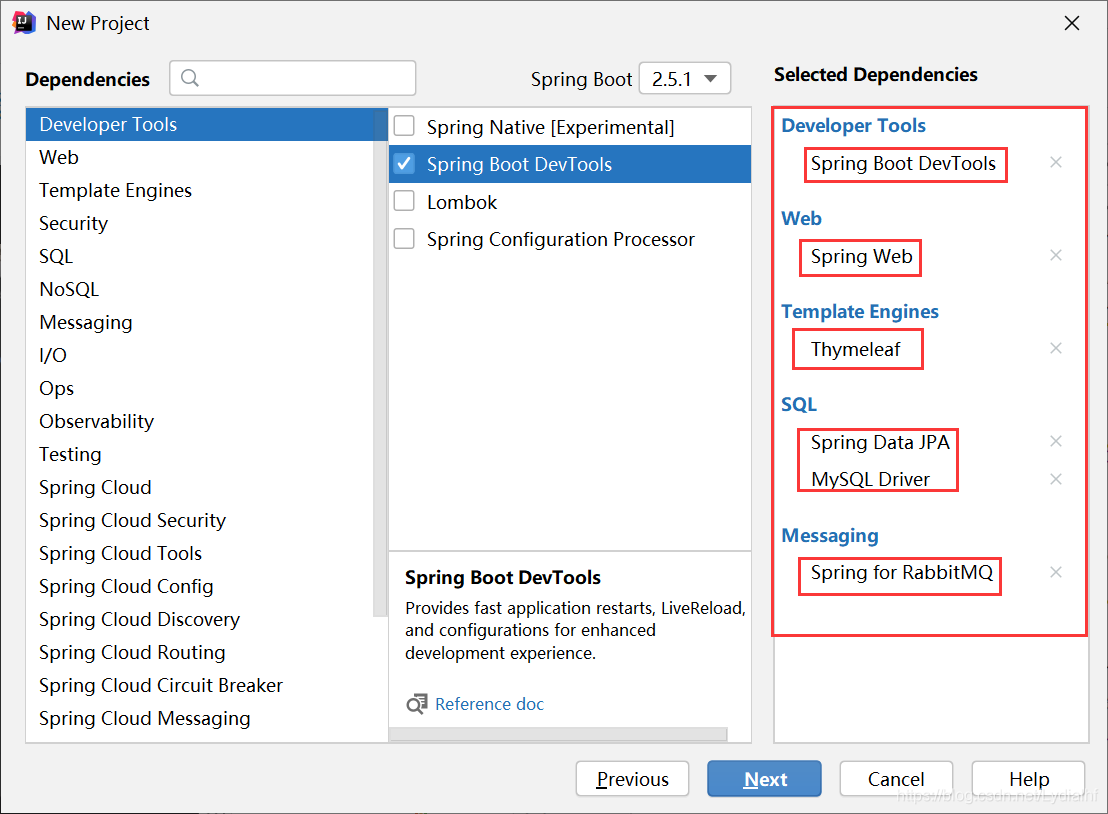Click the Help button
The width and height of the screenshot is (1108, 814).
1028,779
